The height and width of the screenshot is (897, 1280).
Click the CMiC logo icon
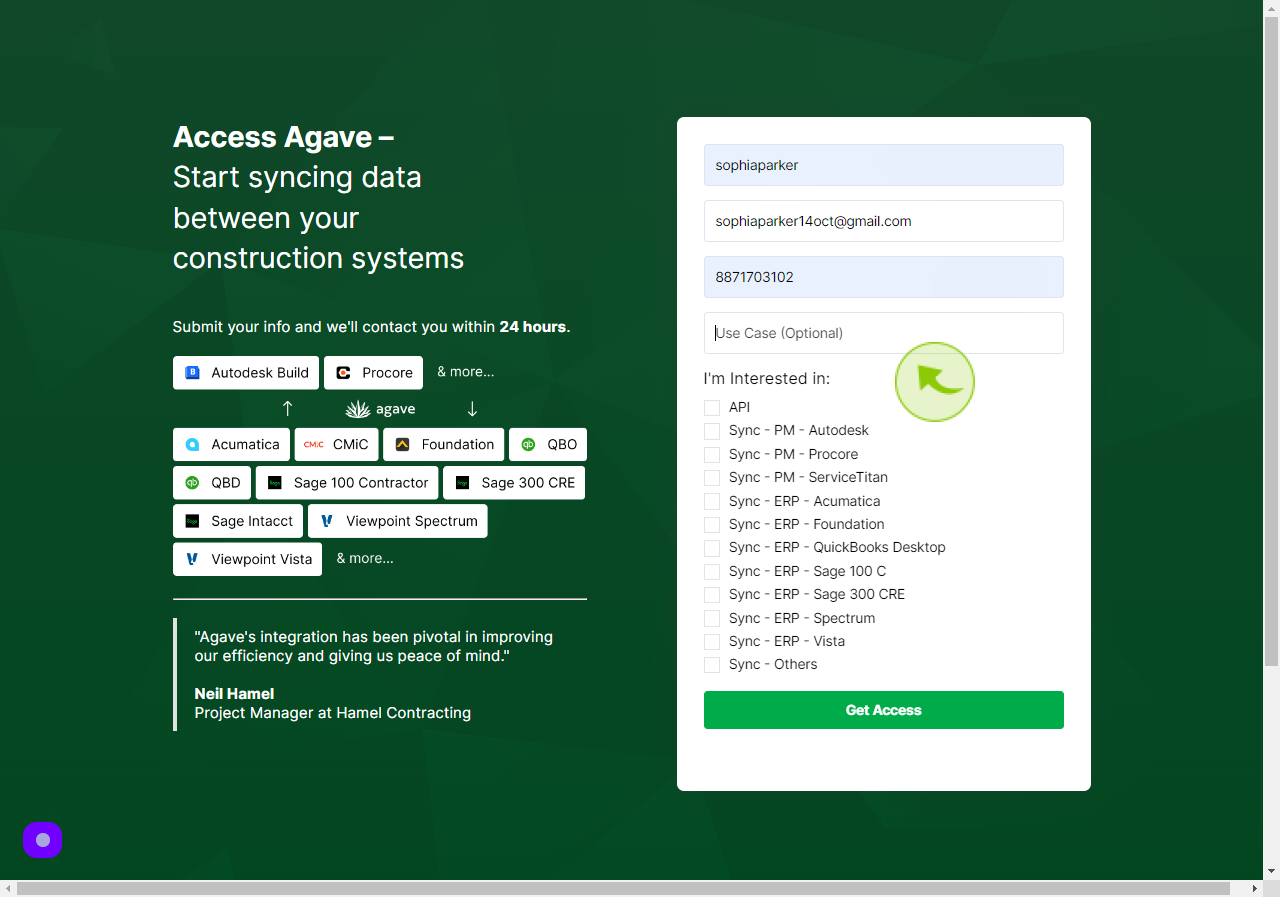314,444
